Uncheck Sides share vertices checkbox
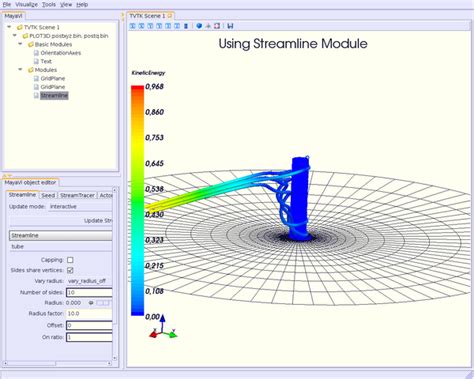This screenshot has height=379, width=474. pyautogui.click(x=70, y=270)
